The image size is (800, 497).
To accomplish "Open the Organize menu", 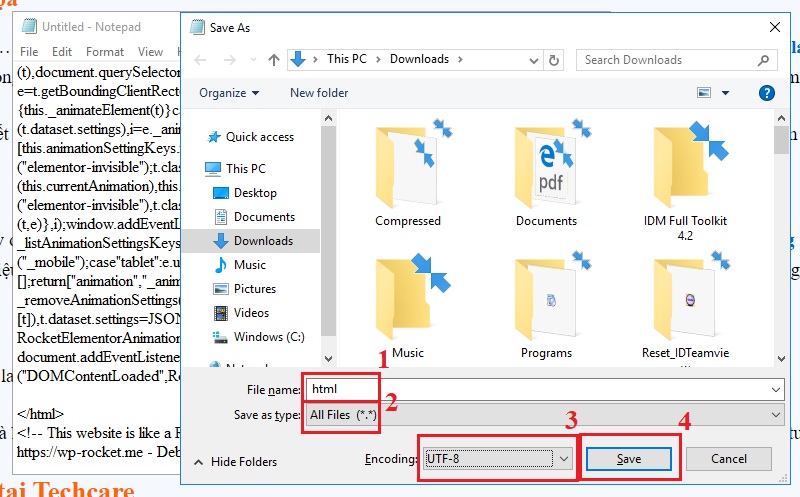I will click(229, 93).
